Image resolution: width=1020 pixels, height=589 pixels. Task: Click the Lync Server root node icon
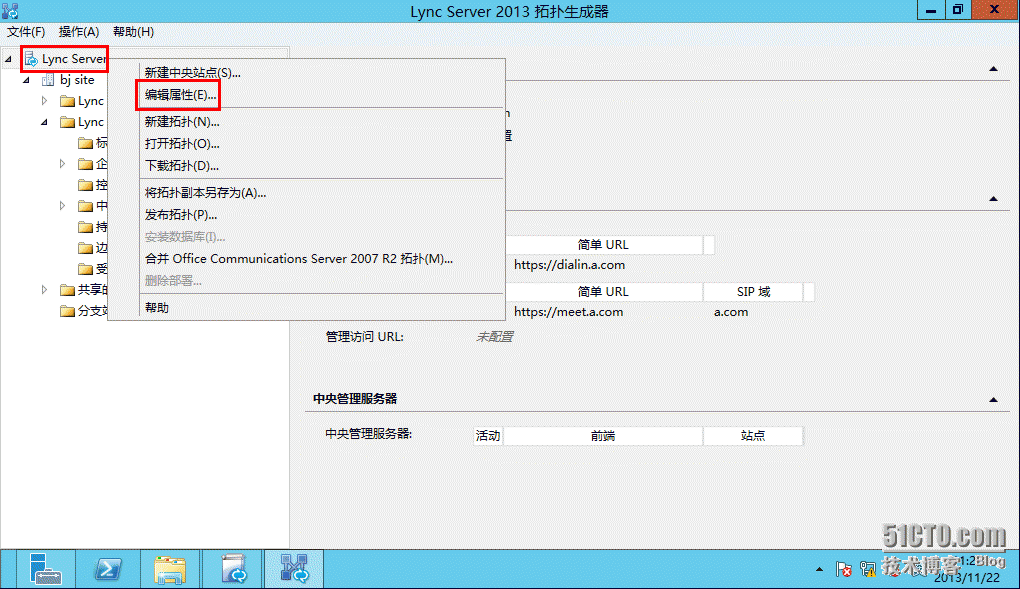31,59
